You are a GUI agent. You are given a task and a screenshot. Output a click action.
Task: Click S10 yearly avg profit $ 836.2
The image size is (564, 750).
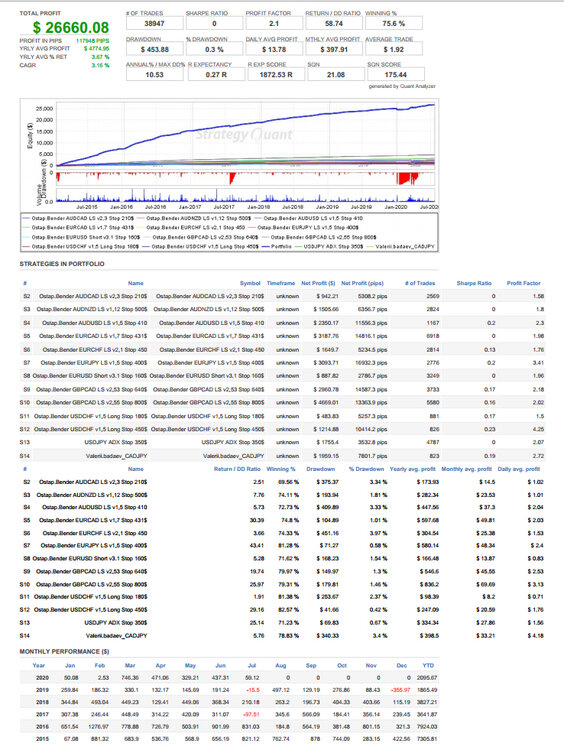coord(429,585)
